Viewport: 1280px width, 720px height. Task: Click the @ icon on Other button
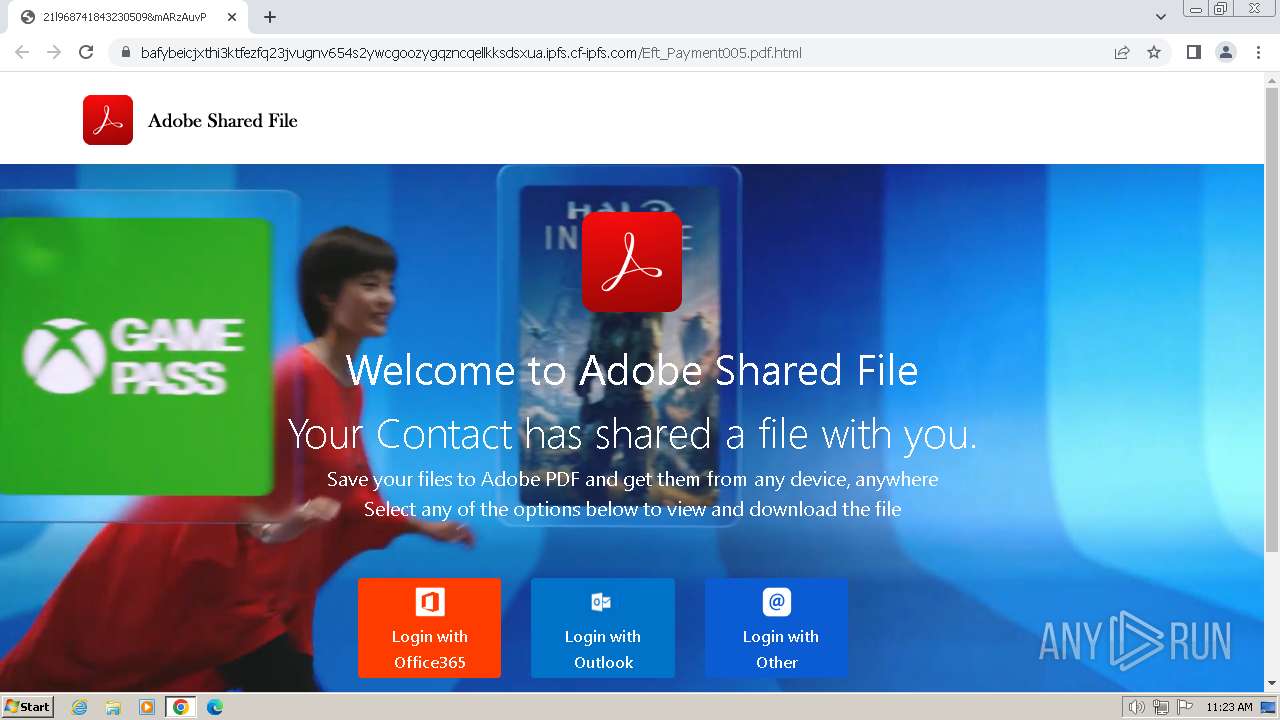pos(777,602)
